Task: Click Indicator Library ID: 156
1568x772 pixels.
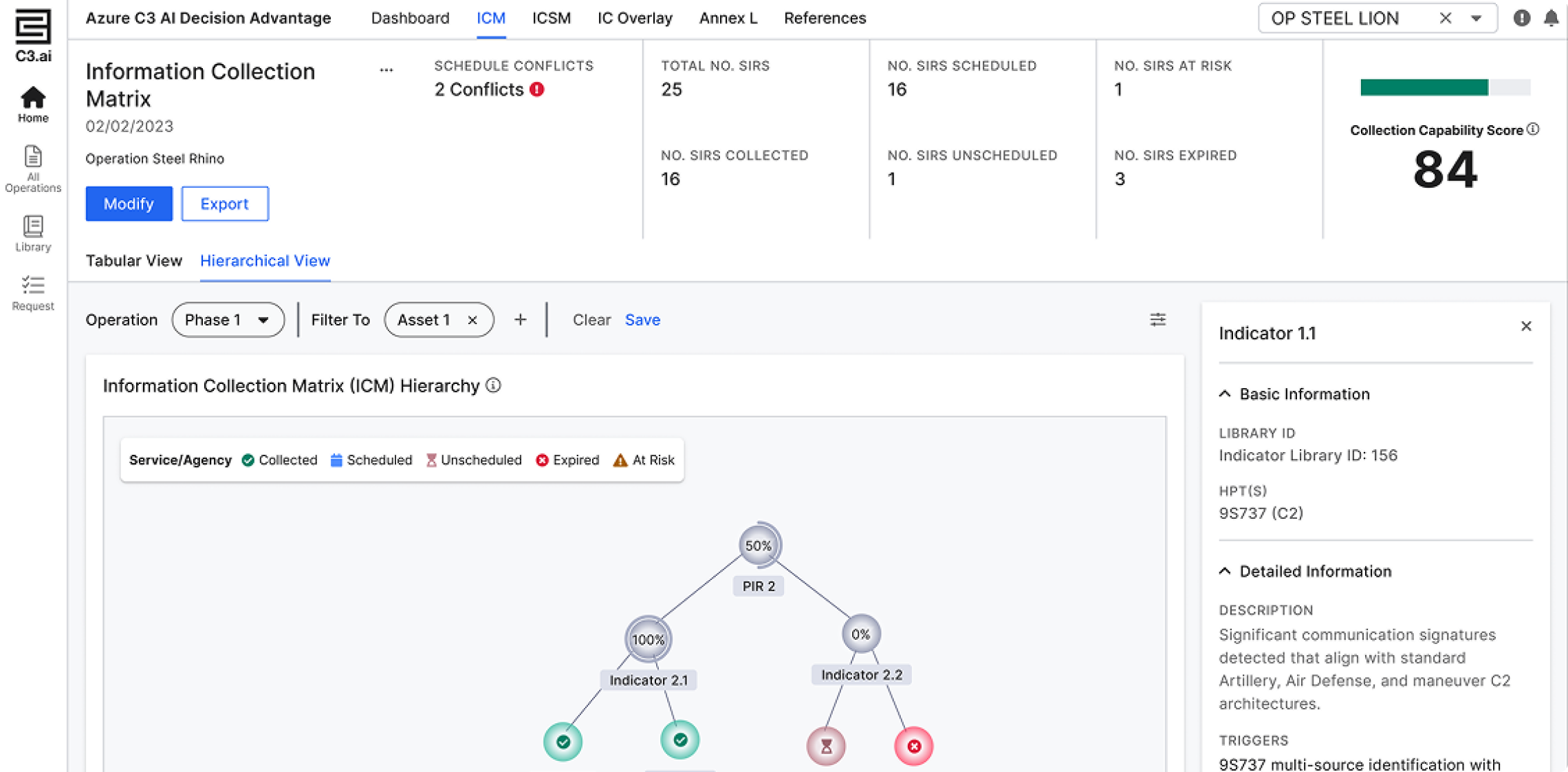Action: click(x=1308, y=455)
